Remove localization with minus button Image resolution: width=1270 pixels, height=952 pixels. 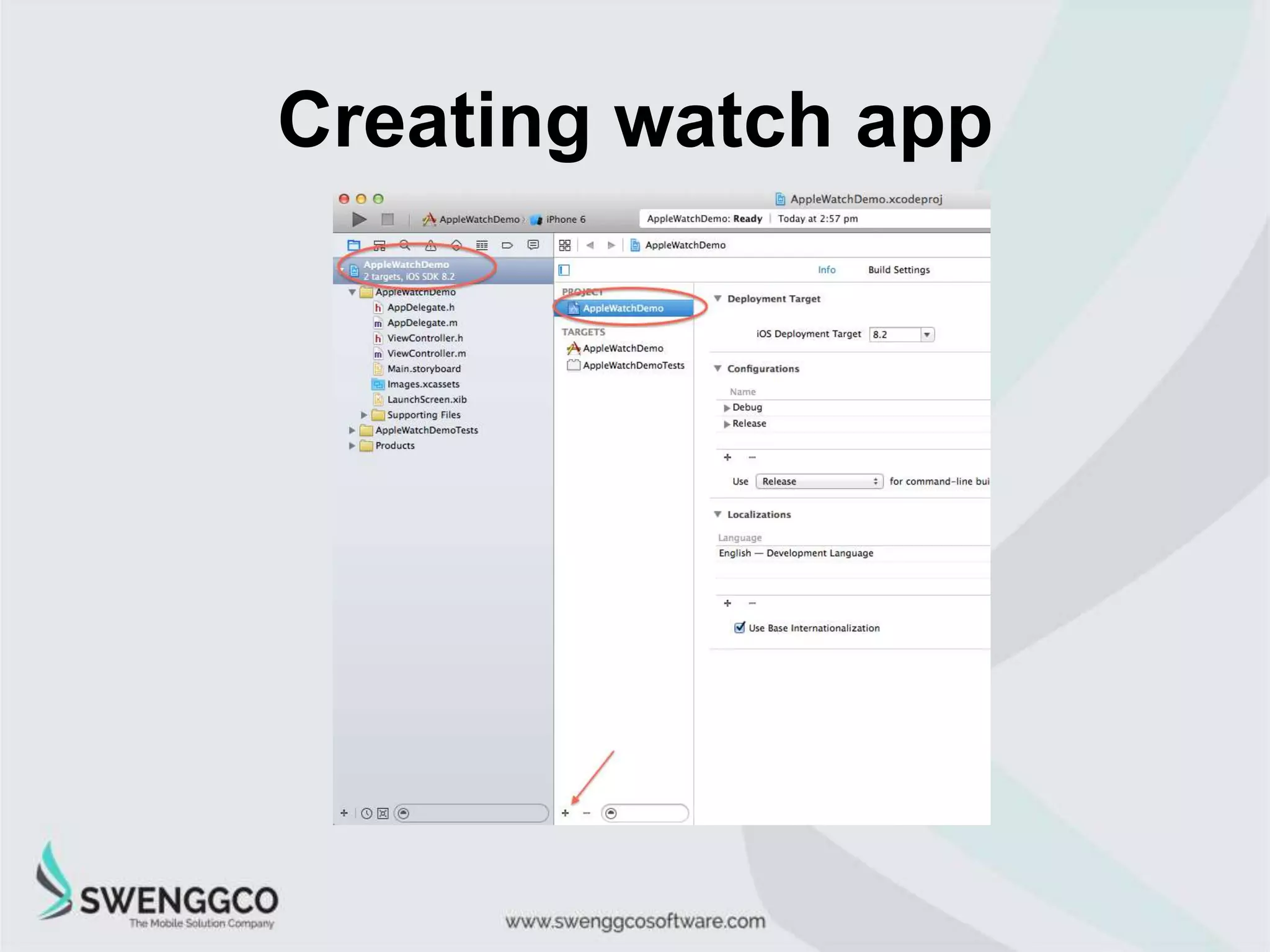point(752,603)
